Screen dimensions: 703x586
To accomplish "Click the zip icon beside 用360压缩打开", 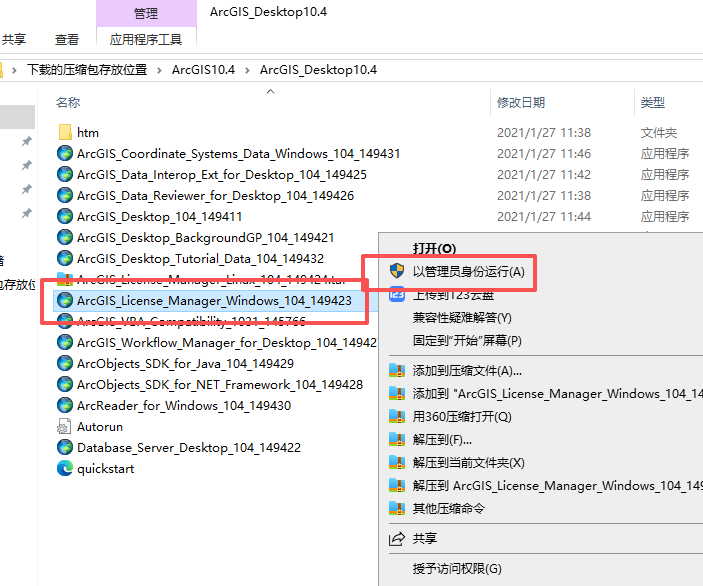I will [x=397, y=417].
